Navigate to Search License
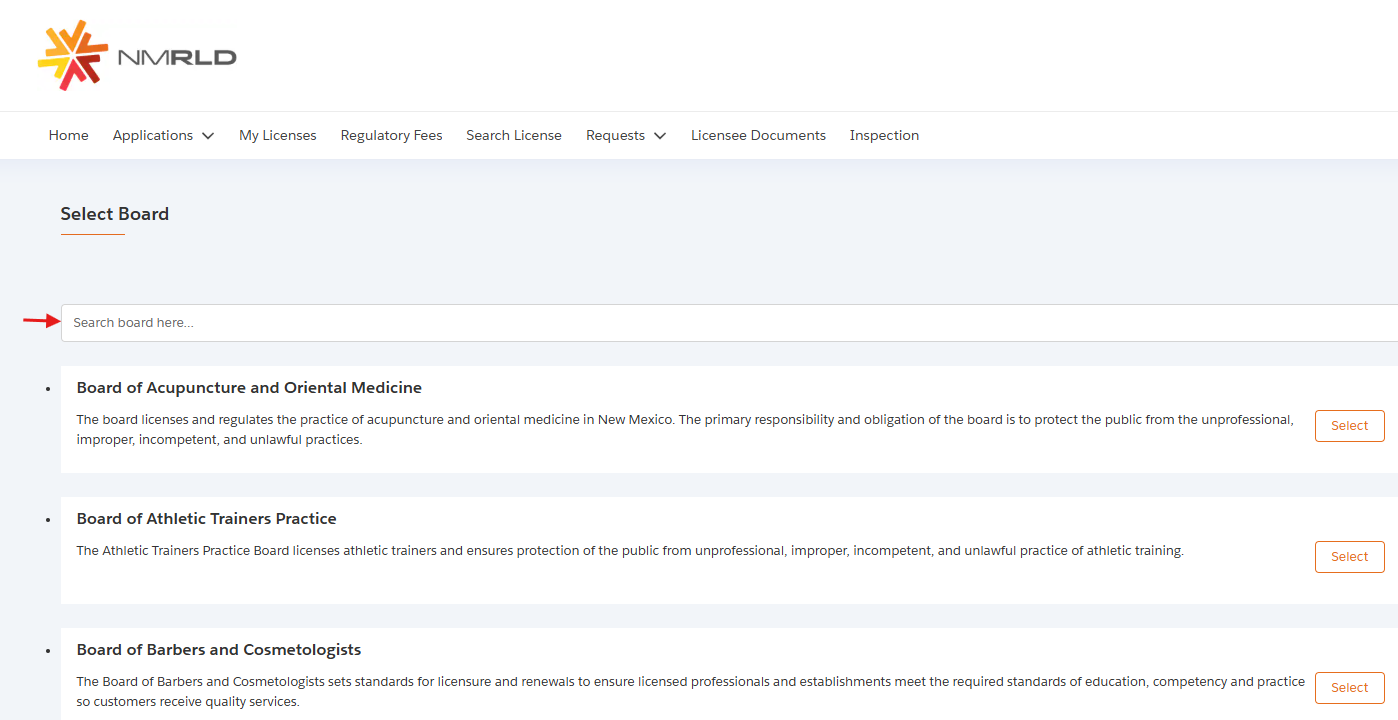 click(513, 135)
